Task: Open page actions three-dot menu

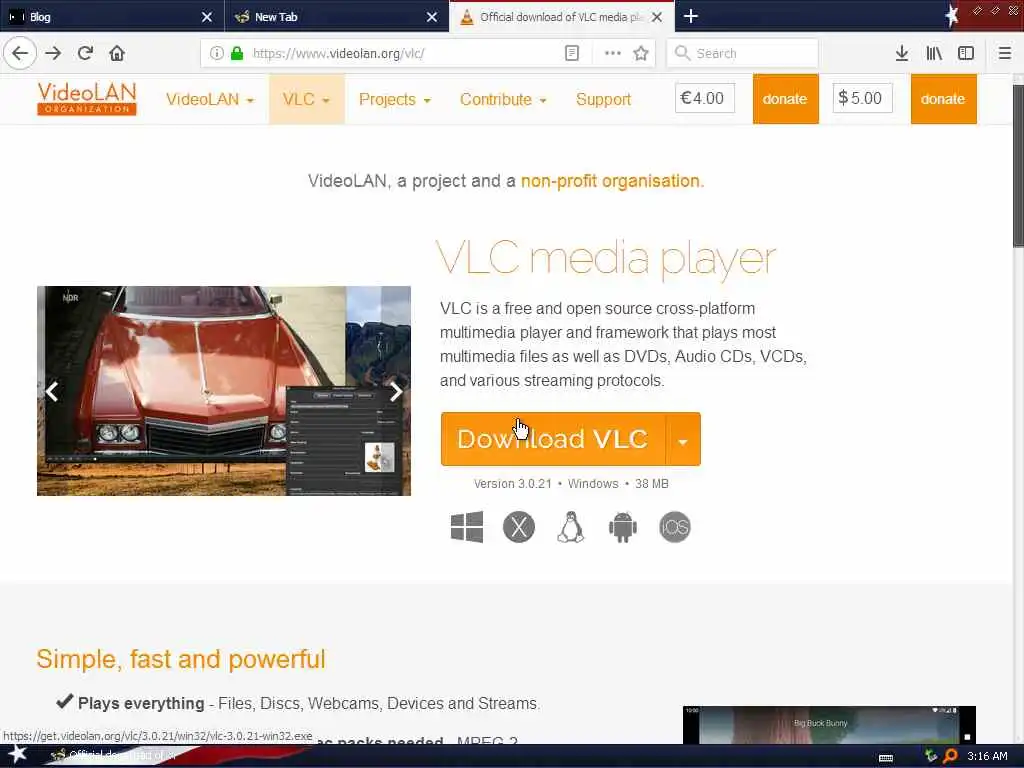Action: click(x=613, y=53)
